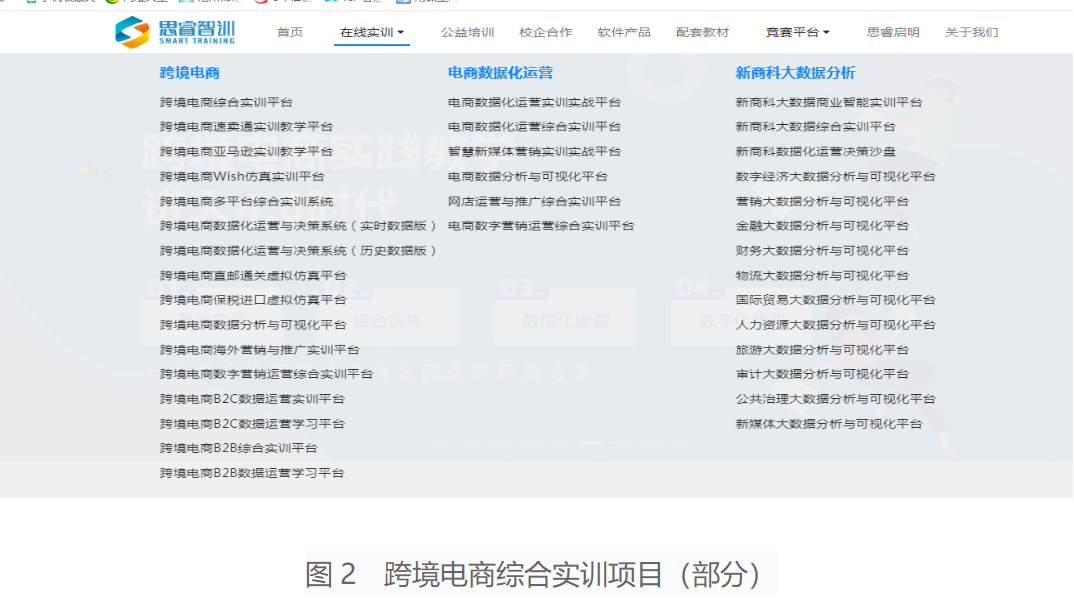
Task: Click the 跨境电商 category heading
Action: click(x=190, y=73)
